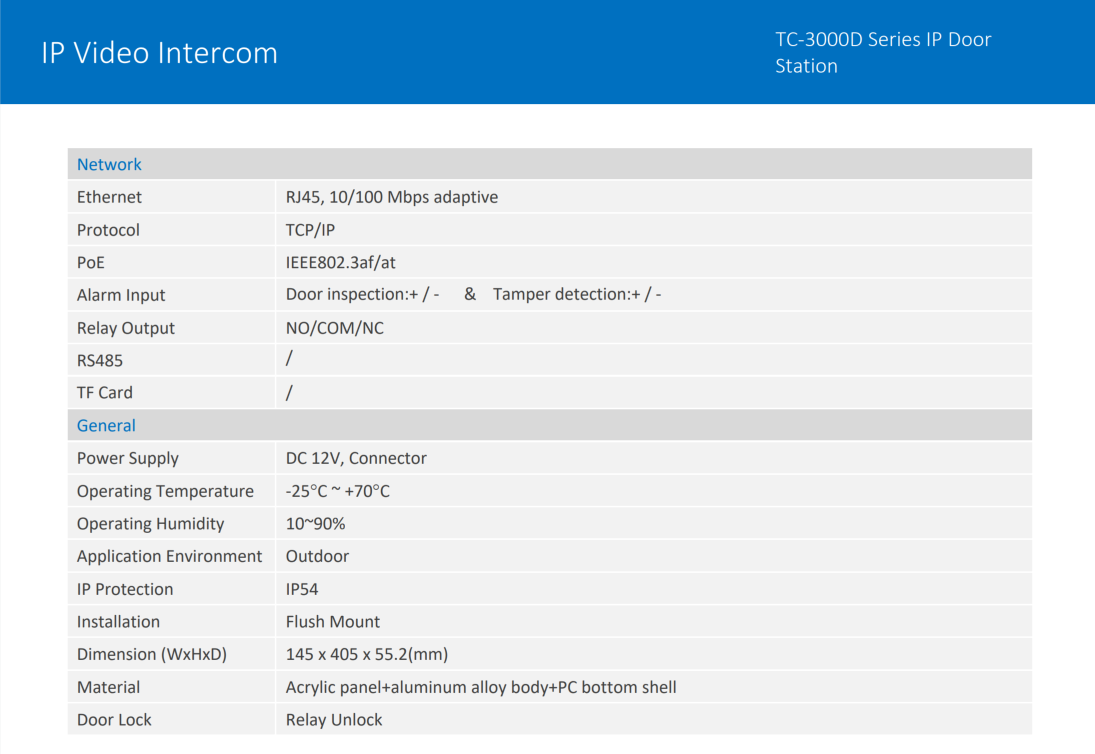1095x754 pixels.
Task: Select the NO/COM/NC relay output value
Action: [334, 328]
